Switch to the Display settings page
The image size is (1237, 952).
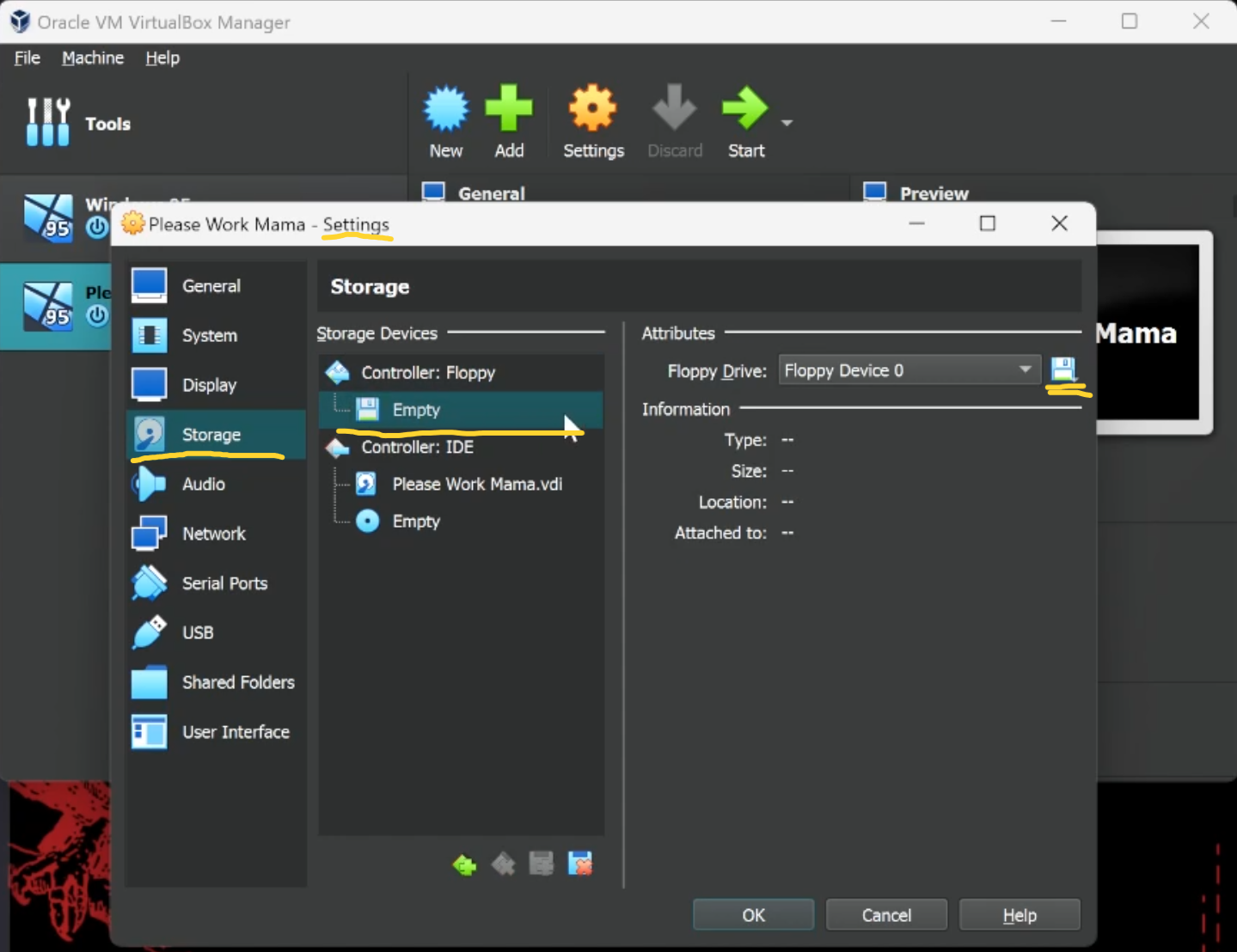[216, 385]
